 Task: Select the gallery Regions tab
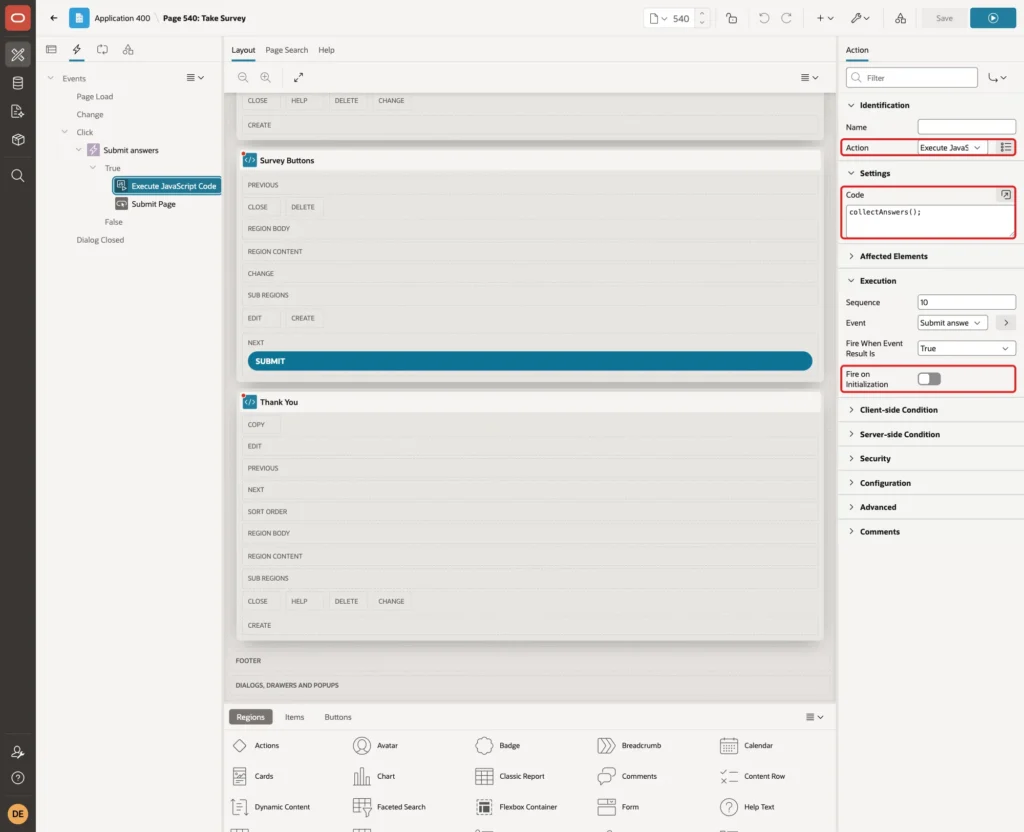(251, 717)
